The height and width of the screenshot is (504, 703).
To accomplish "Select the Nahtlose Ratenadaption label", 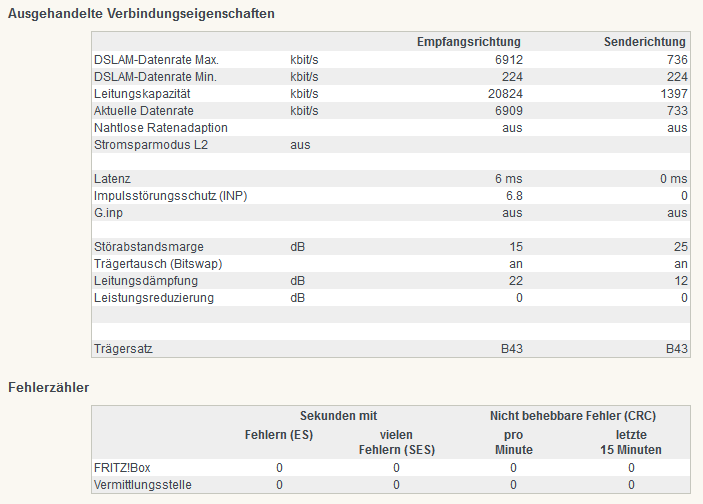I will [x=161, y=128].
